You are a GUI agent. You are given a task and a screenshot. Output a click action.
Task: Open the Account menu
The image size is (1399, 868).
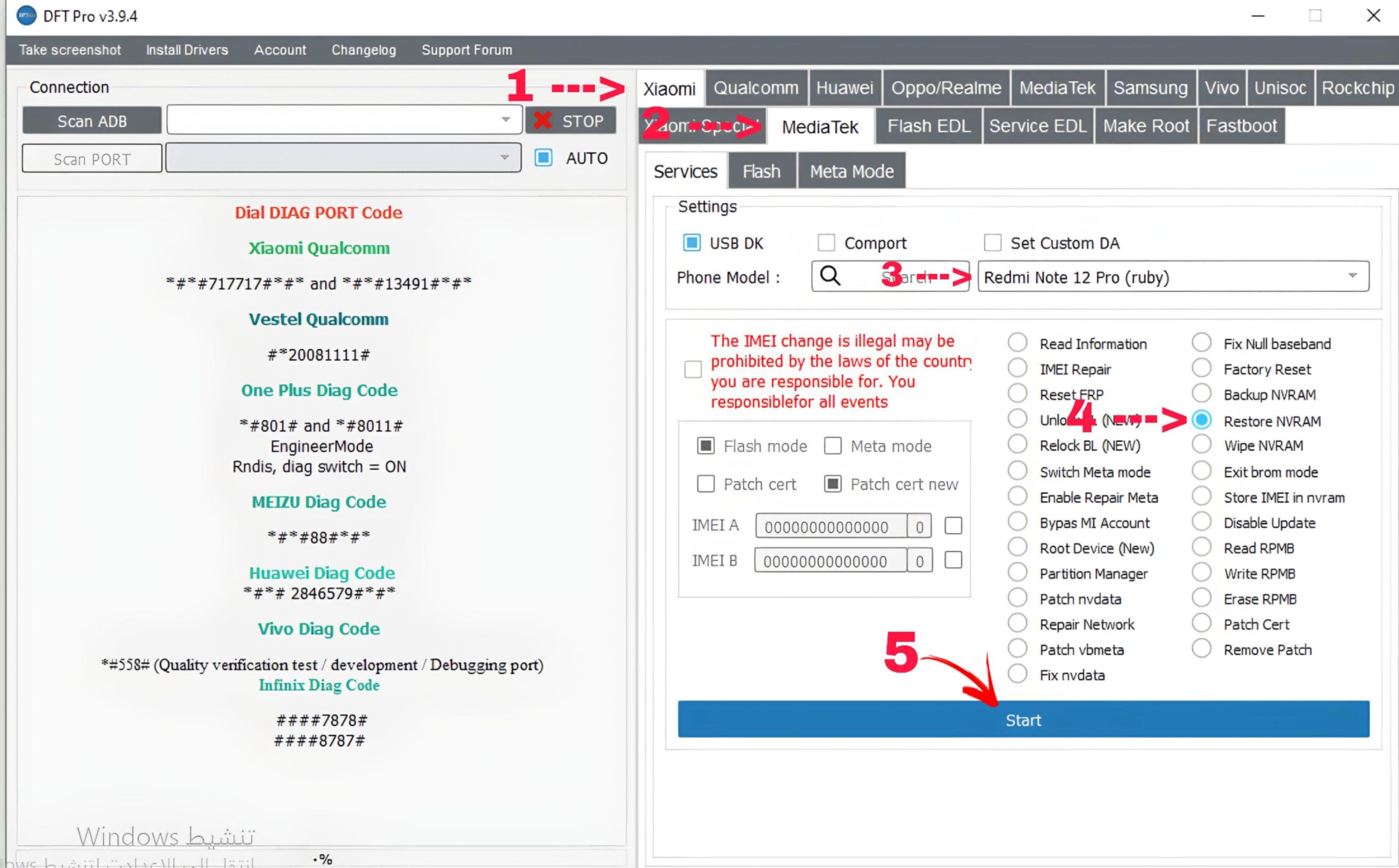280,50
